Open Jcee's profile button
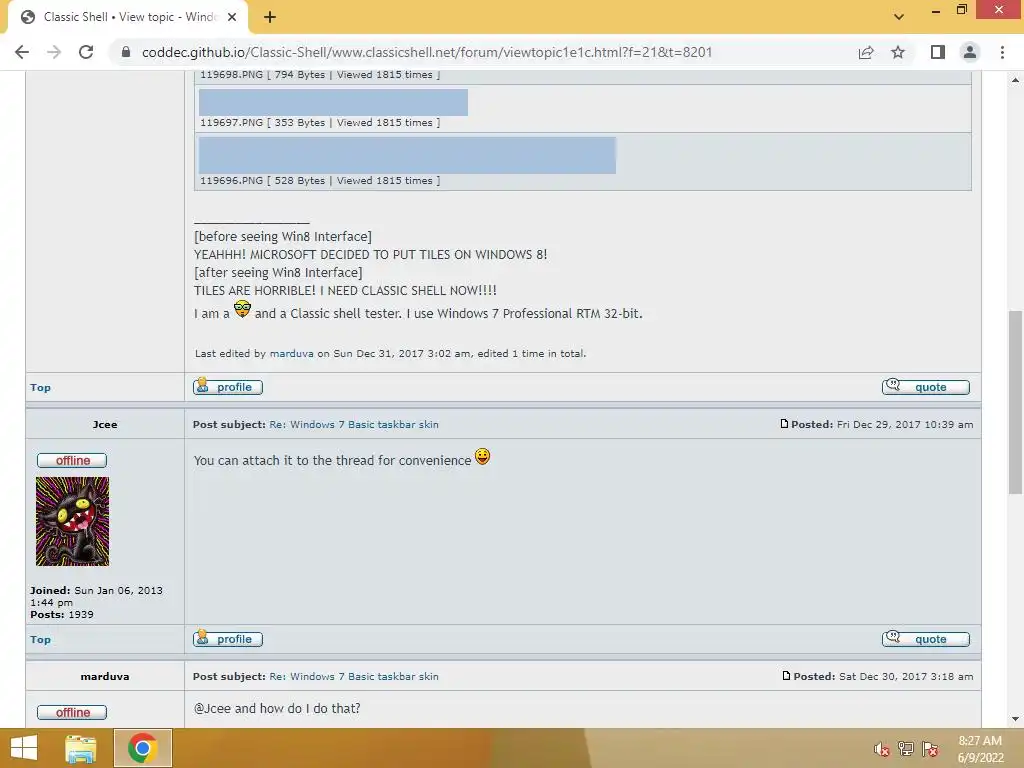This screenshot has width=1024, height=768. pos(228,639)
